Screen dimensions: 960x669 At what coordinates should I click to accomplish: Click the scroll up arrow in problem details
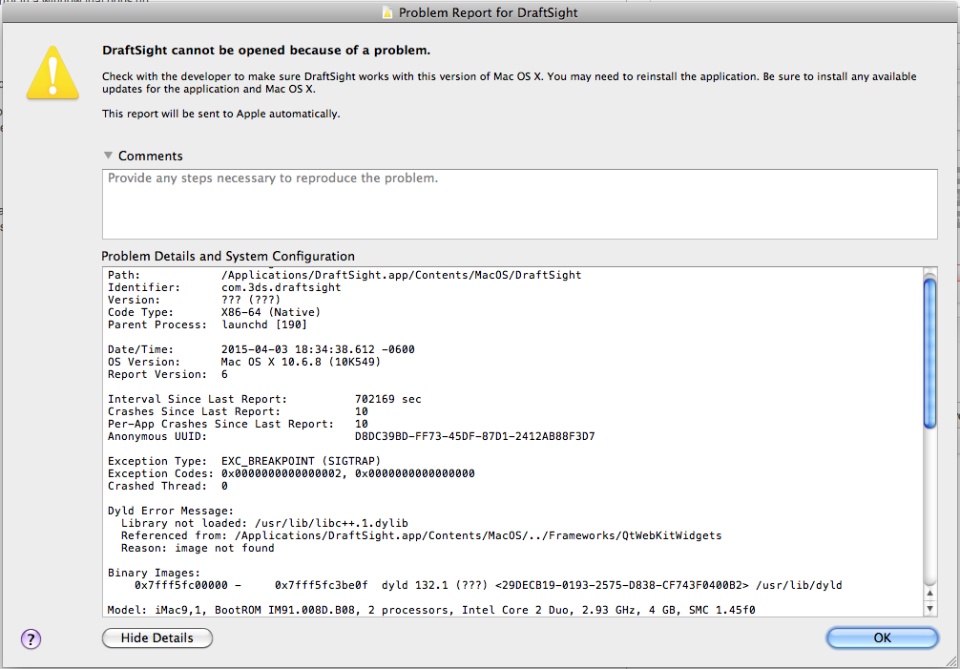pyautogui.click(x=929, y=594)
